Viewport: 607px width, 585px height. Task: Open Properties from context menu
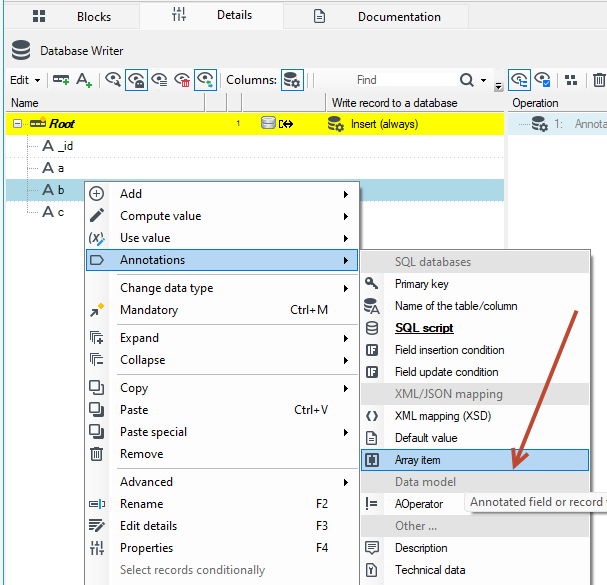coord(222,548)
